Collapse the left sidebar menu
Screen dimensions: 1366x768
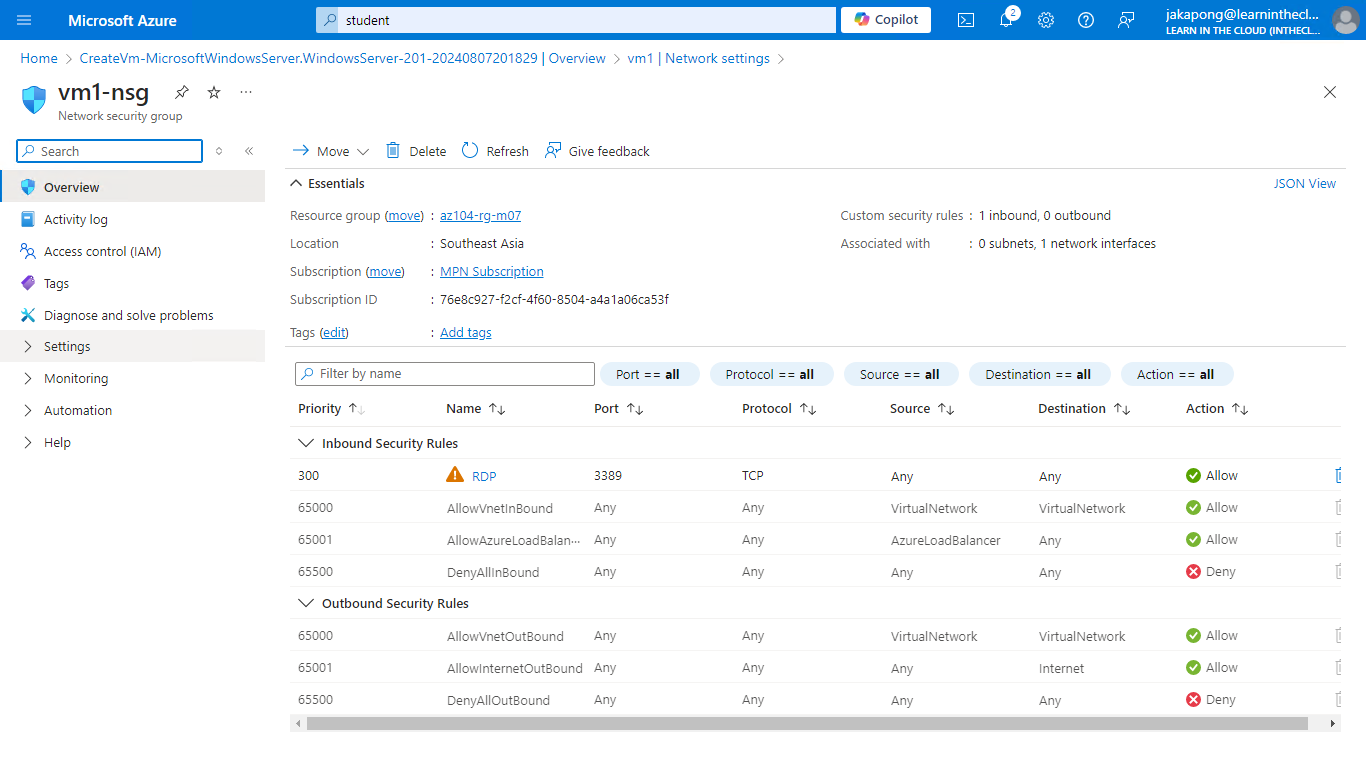click(x=249, y=151)
